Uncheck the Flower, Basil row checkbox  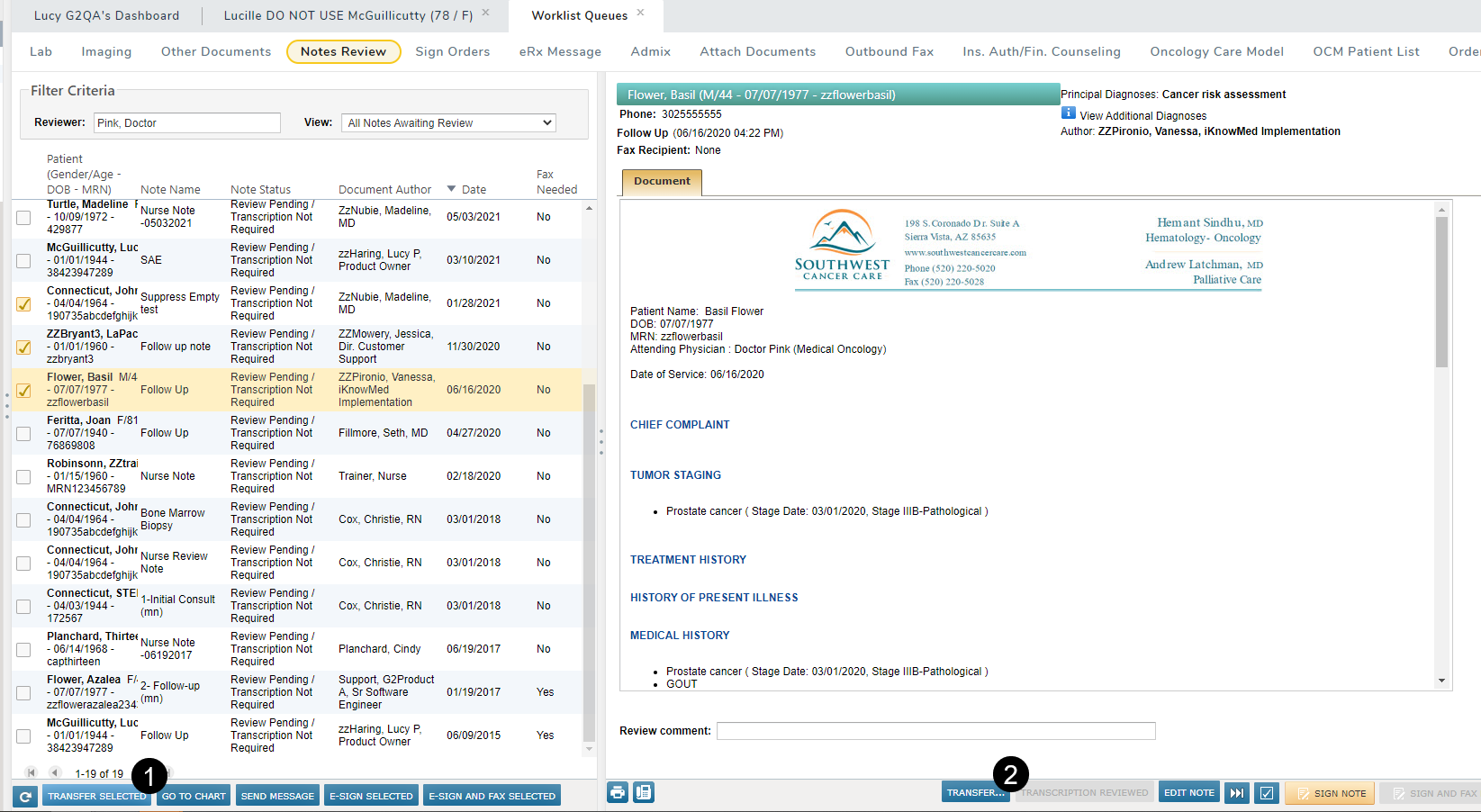point(24,390)
